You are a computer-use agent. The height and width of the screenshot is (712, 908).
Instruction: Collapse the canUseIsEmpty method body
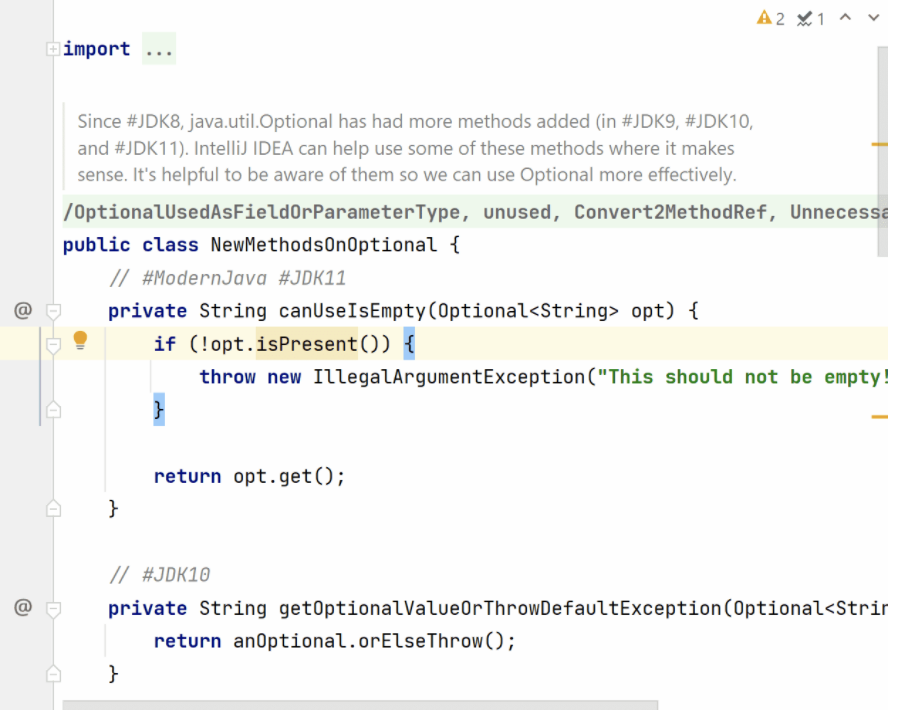coord(53,311)
